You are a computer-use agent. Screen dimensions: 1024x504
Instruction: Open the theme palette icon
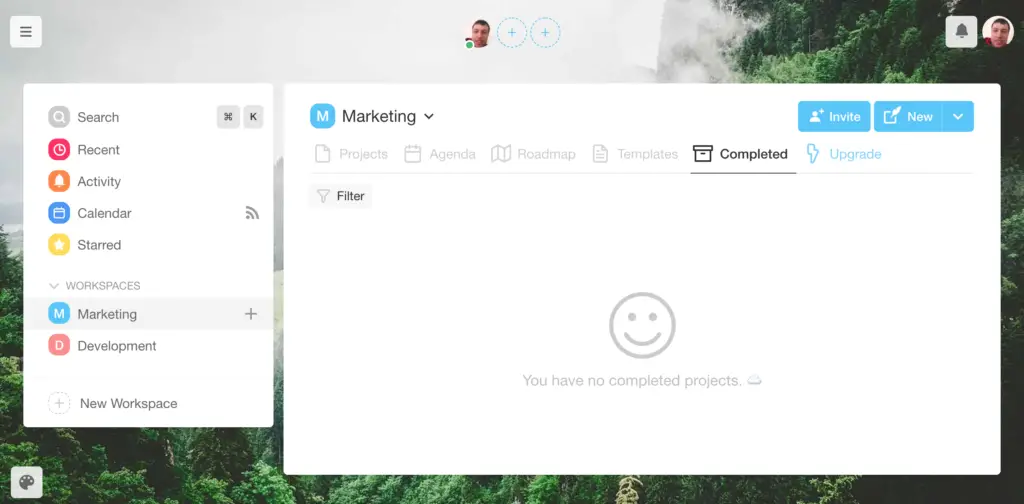pyautogui.click(x=26, y=482)
